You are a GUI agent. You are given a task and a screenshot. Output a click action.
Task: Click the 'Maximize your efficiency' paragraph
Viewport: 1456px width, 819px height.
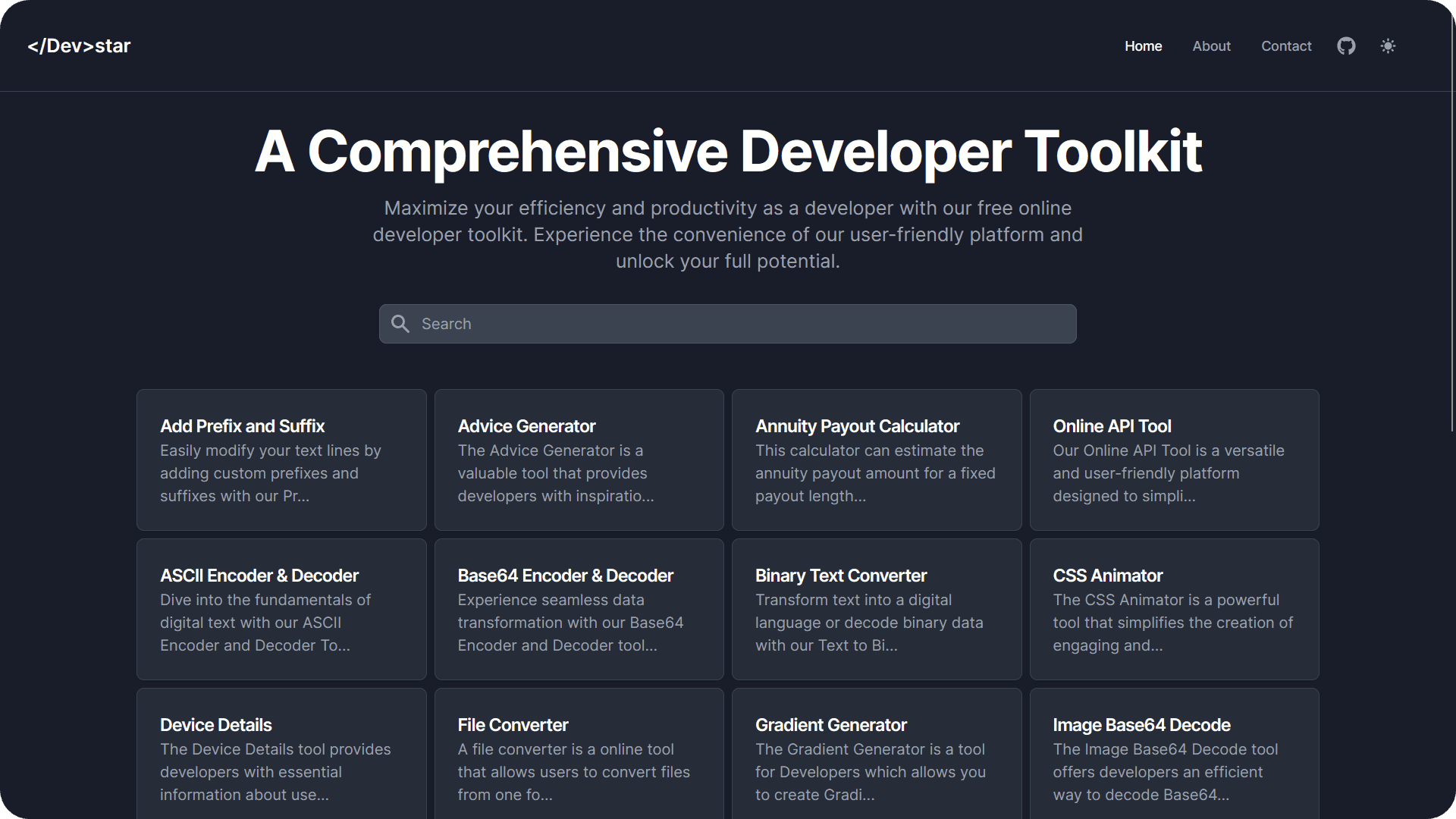[728, 234]
